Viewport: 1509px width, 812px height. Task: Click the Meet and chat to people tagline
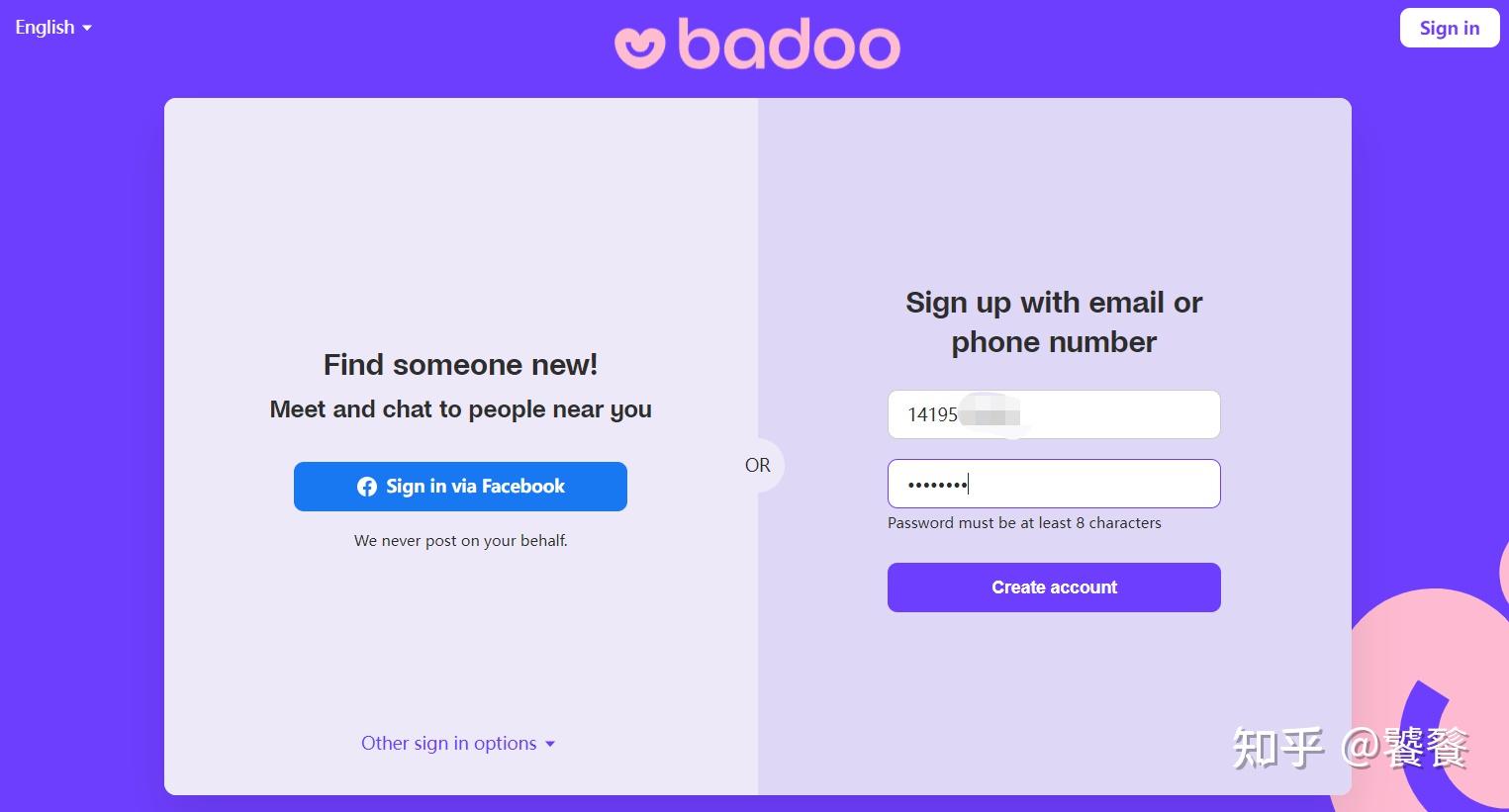coord(460,408)
